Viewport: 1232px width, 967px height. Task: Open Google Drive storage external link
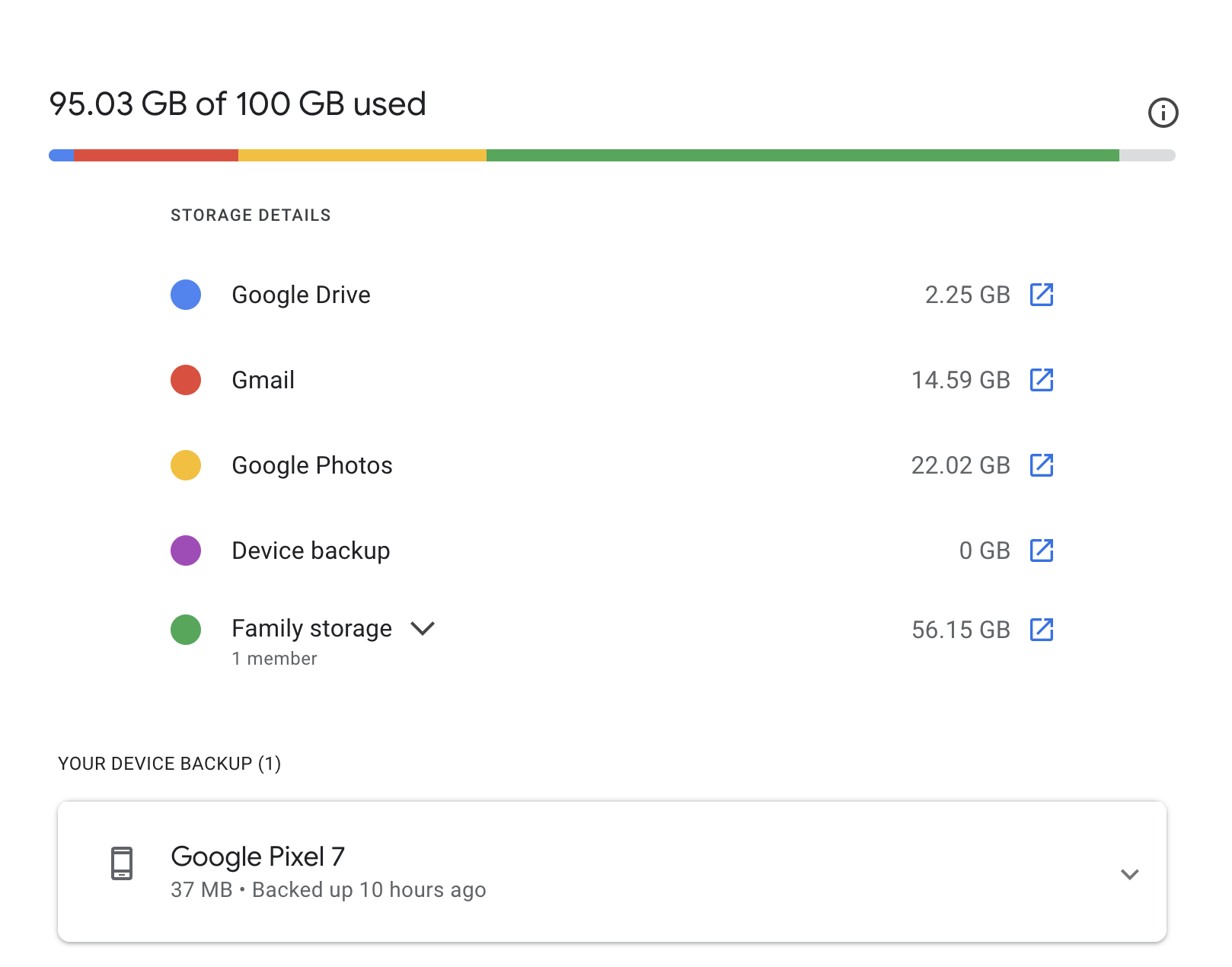[1041, 295]
